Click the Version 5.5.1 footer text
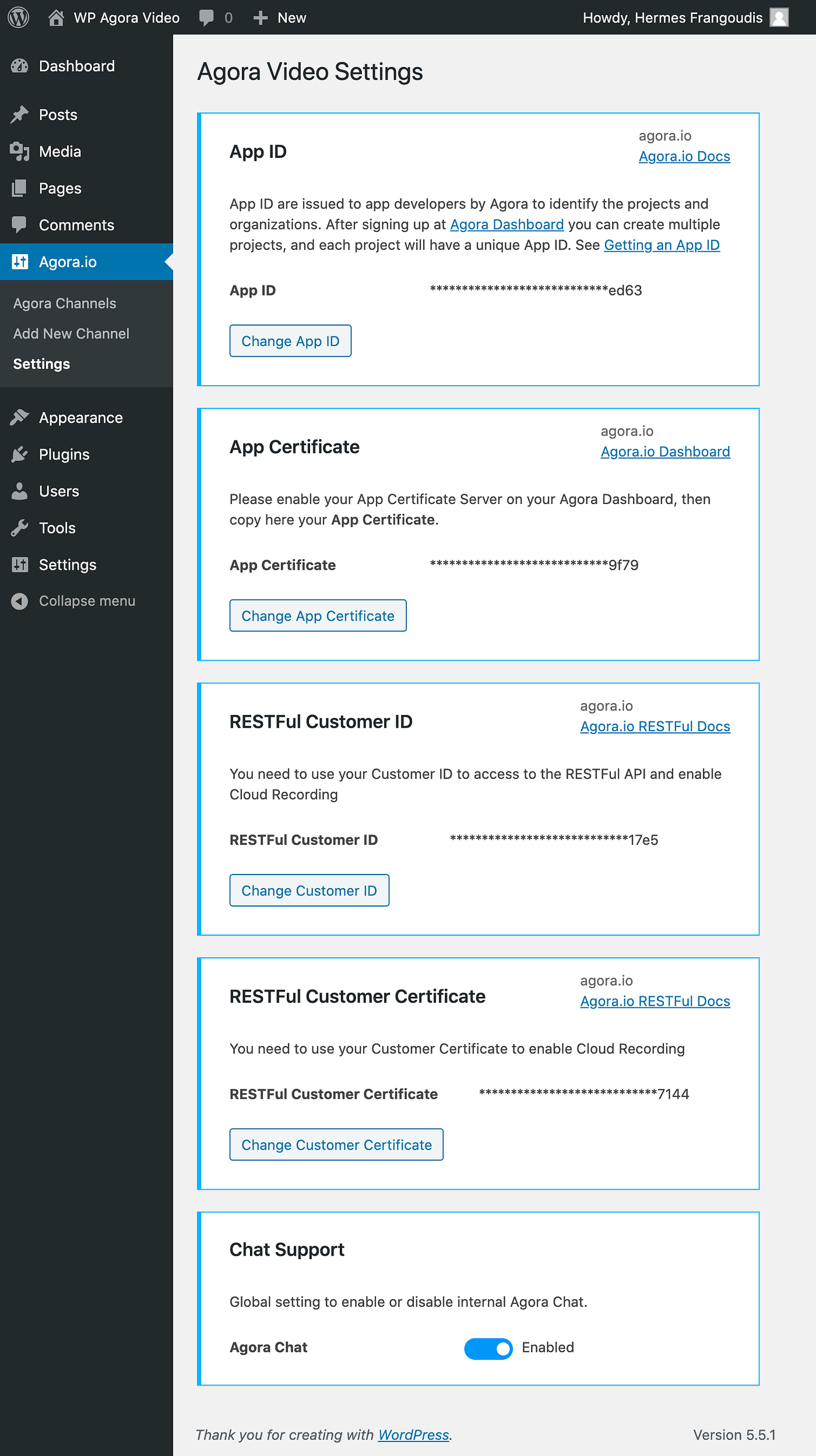Viewport: 816px width, 1456px height. coord(734,1435)
